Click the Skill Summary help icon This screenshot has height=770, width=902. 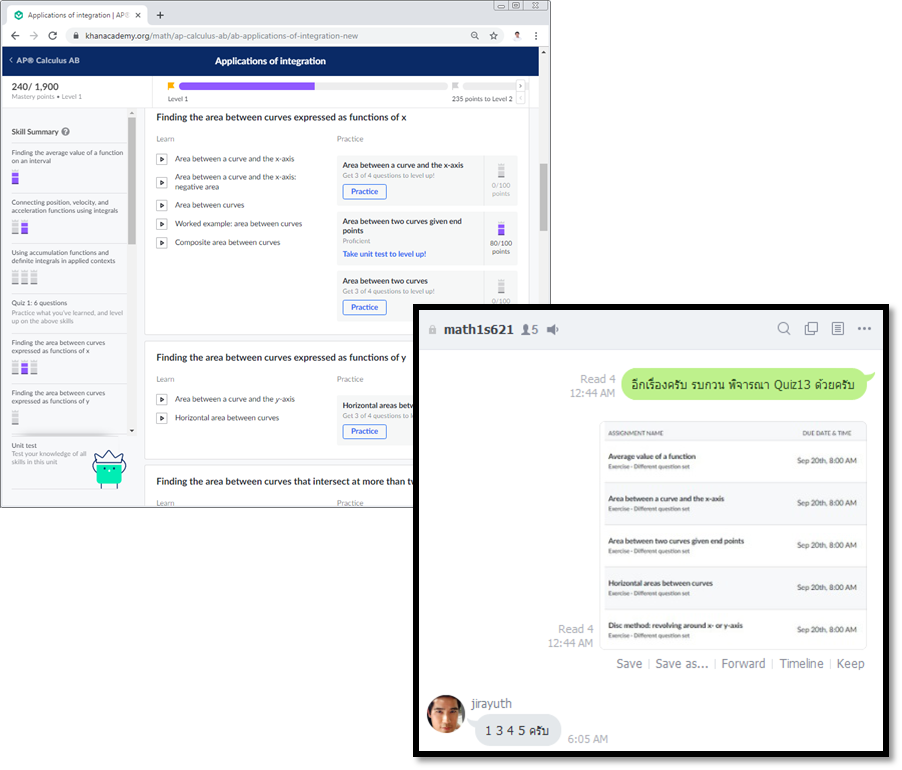(x=66, y=132)
